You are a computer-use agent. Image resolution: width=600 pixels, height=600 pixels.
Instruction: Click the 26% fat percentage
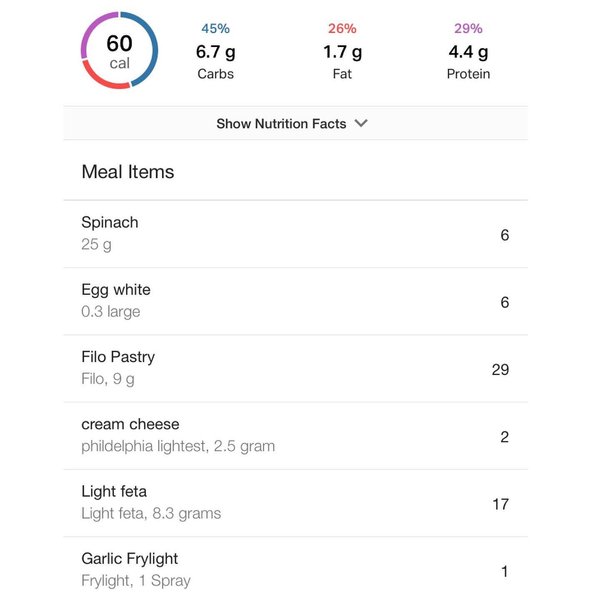342,29
